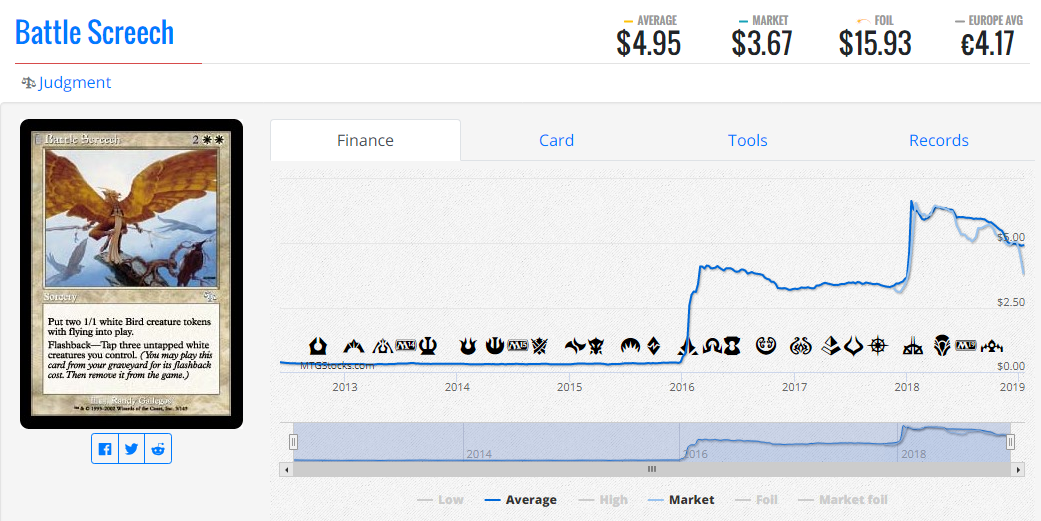Click the Battle for Zendikar set icon

[654, 346]
